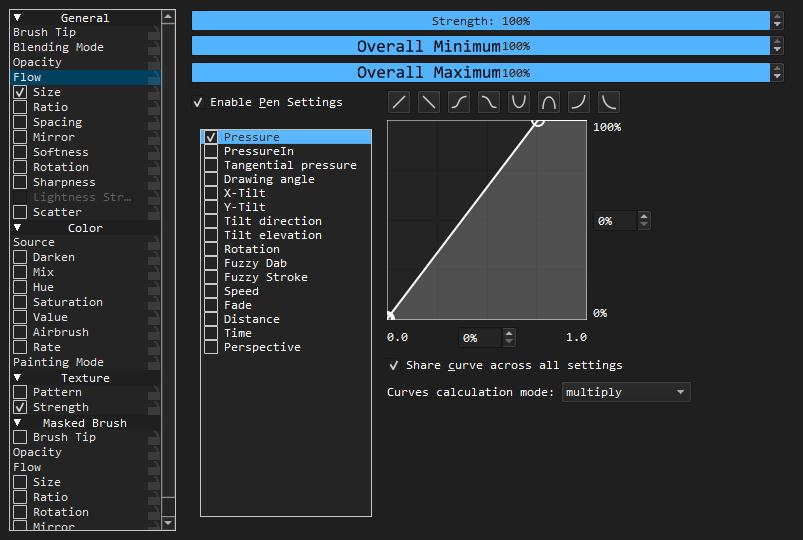This screenshot has height=540, width=803.
Task: Select the linear descending curve preset
Action: 429,102
